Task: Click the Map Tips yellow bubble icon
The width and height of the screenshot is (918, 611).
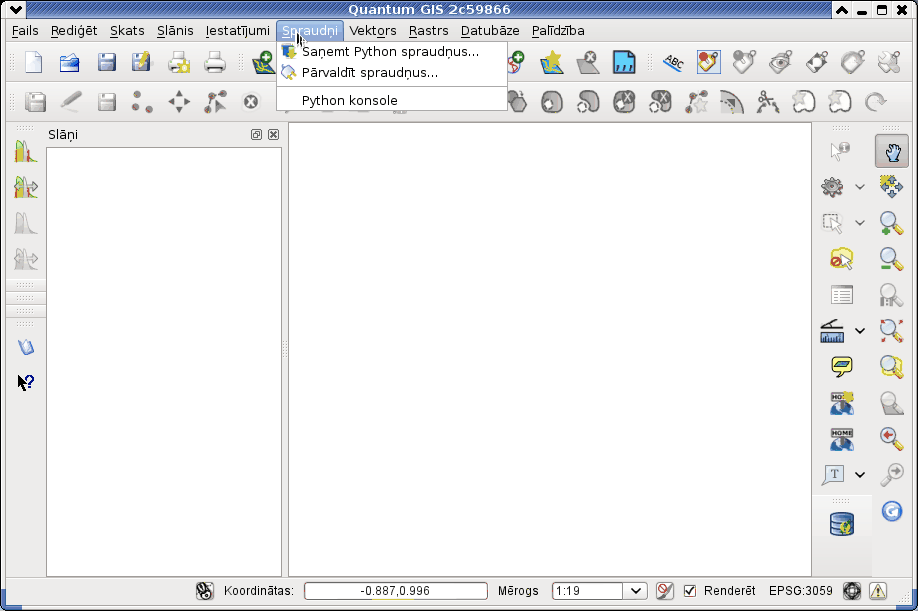Action: (x=841, y=367)
